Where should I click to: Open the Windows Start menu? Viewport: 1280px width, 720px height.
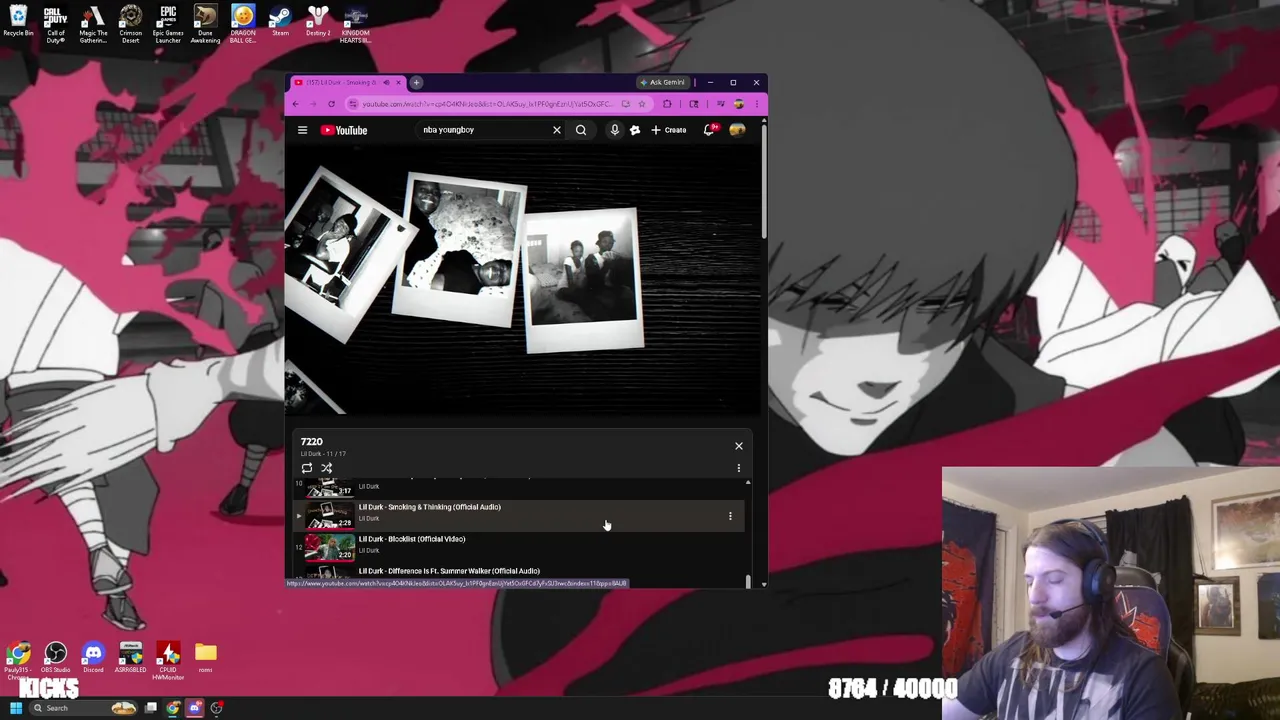pos(15,708)
